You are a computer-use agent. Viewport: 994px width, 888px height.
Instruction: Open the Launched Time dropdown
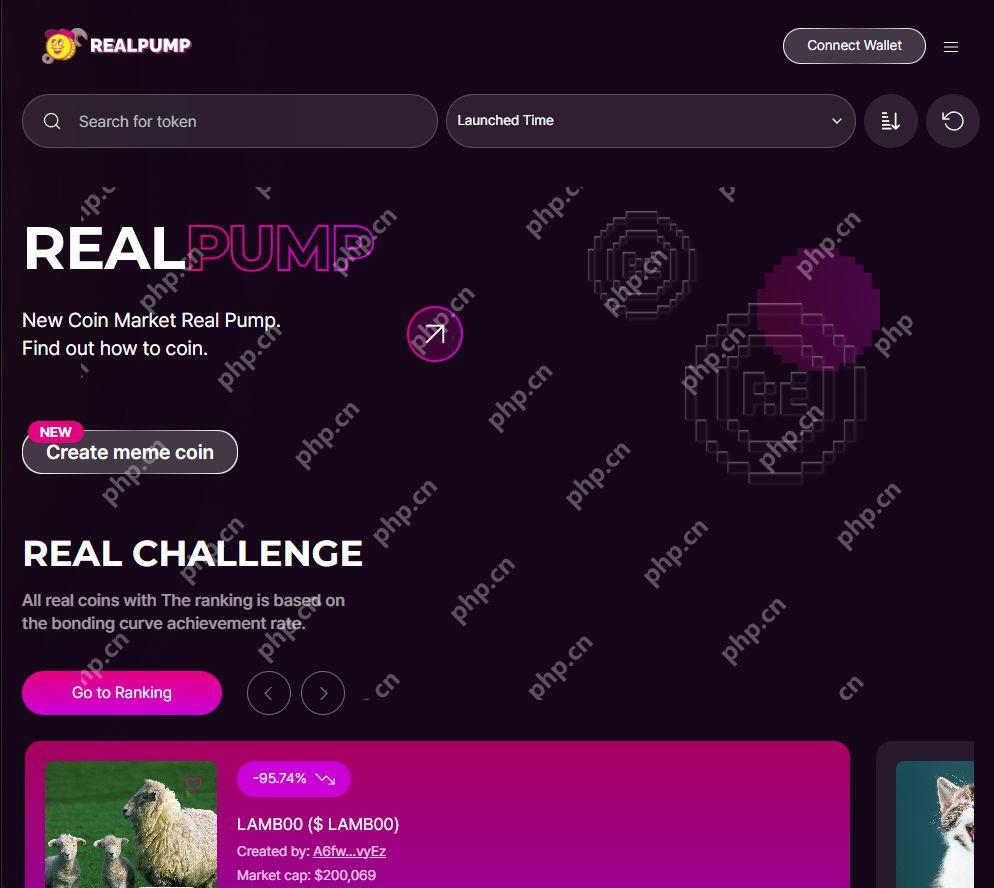click(650, 121)
